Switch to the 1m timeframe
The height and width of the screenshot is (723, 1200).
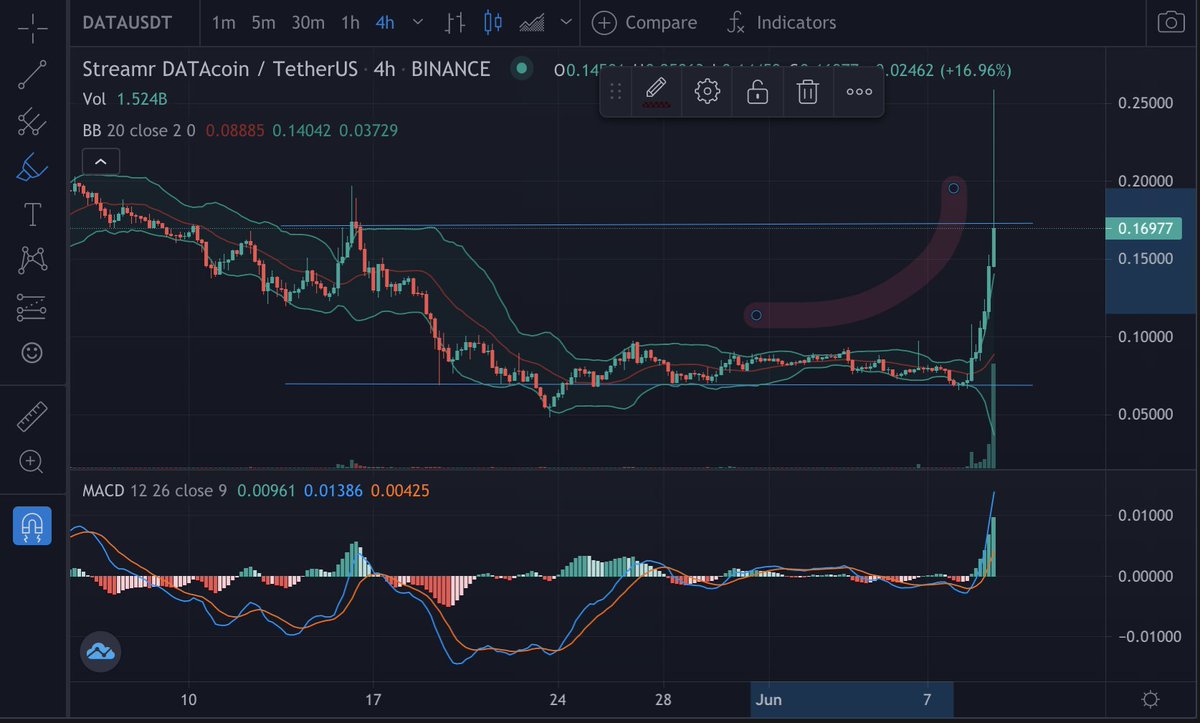(224, 22)
